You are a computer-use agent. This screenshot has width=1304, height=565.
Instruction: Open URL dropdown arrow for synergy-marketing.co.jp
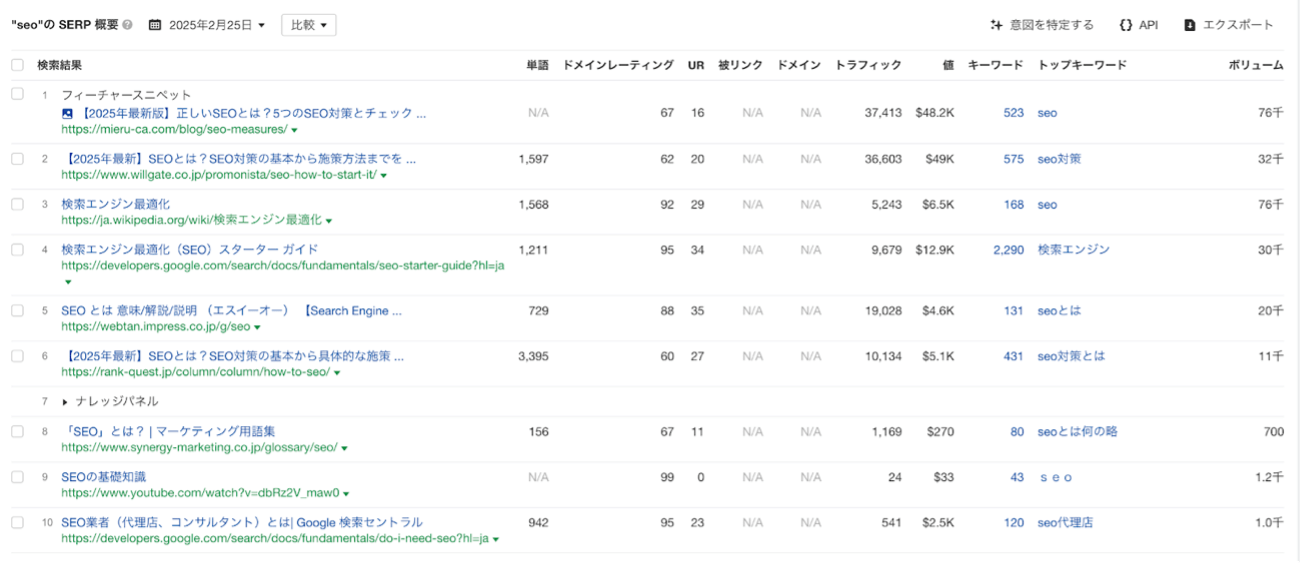pyautogui.click(x=345, y=449)
